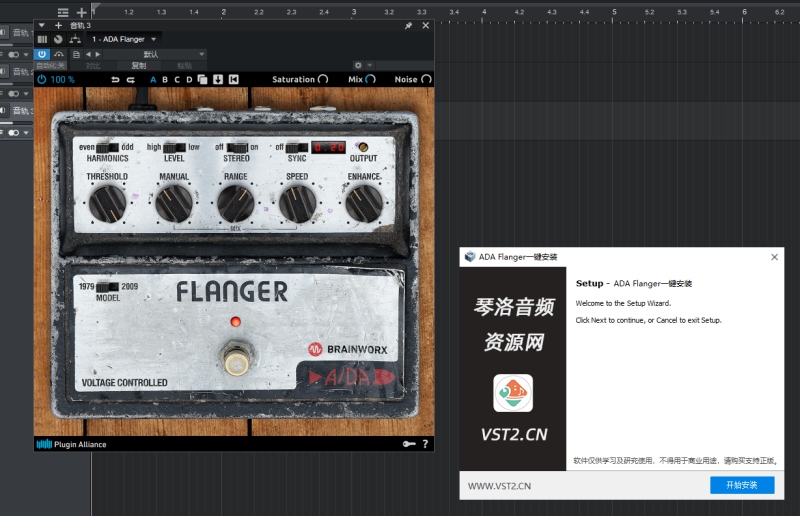The image size is (800, 516).
Task: Click the WWW.VST2.CN link in the installer
Action: pos(499,486)
